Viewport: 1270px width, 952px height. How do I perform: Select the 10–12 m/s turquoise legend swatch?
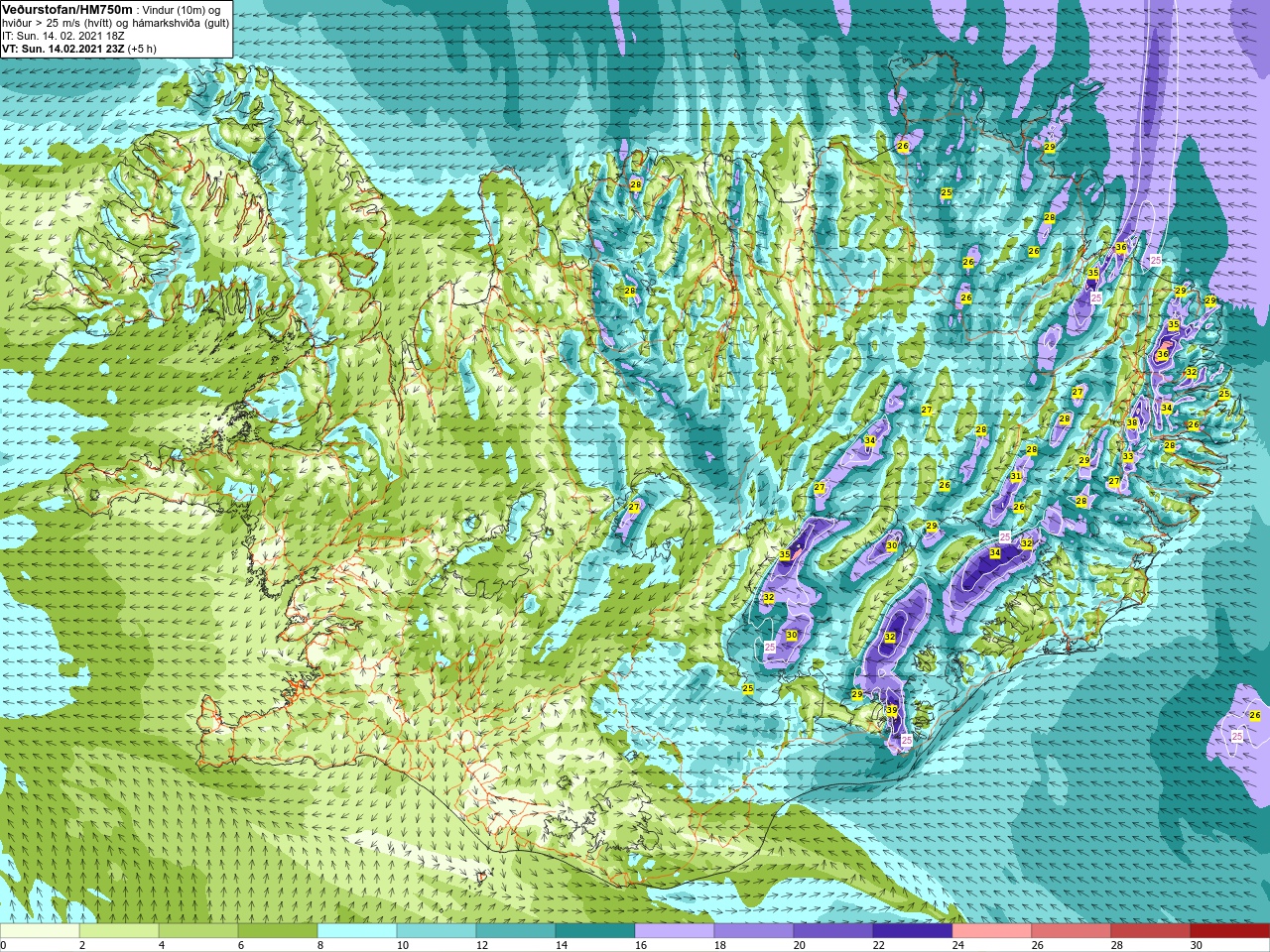(x=437, y=931)
